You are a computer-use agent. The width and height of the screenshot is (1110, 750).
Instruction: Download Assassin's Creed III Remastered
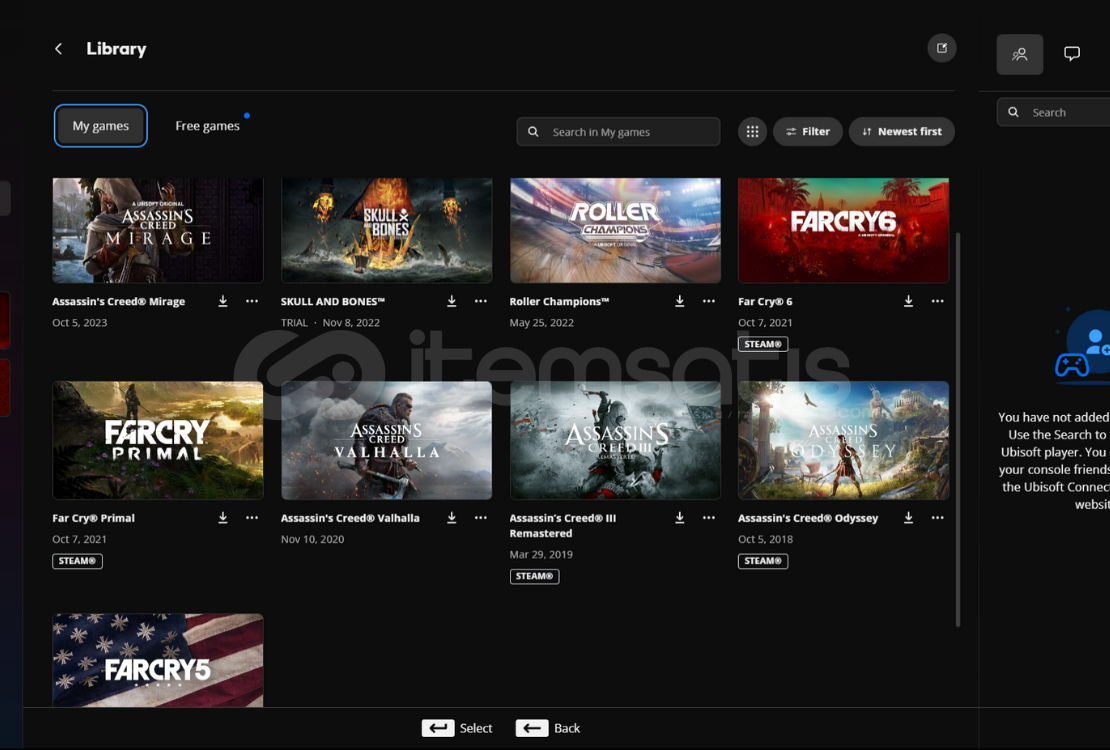pos(680,518)
